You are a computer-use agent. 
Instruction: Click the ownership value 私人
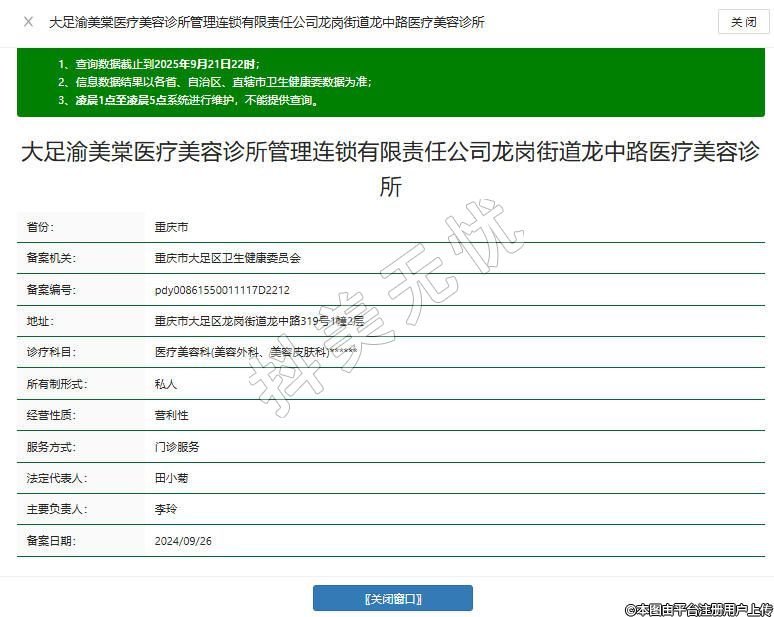pos(165,384)
